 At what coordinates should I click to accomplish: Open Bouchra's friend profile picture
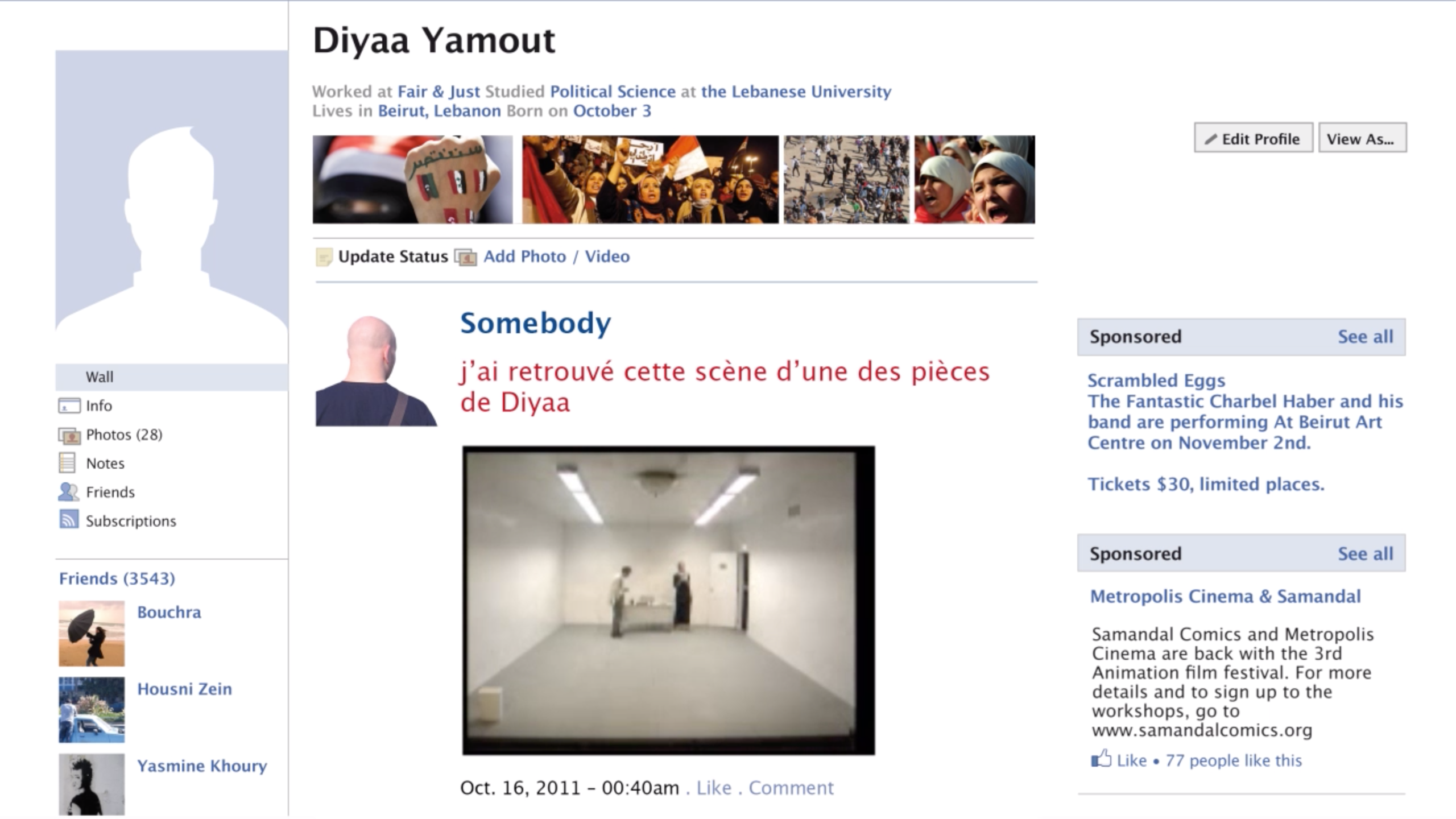point(92,634)
